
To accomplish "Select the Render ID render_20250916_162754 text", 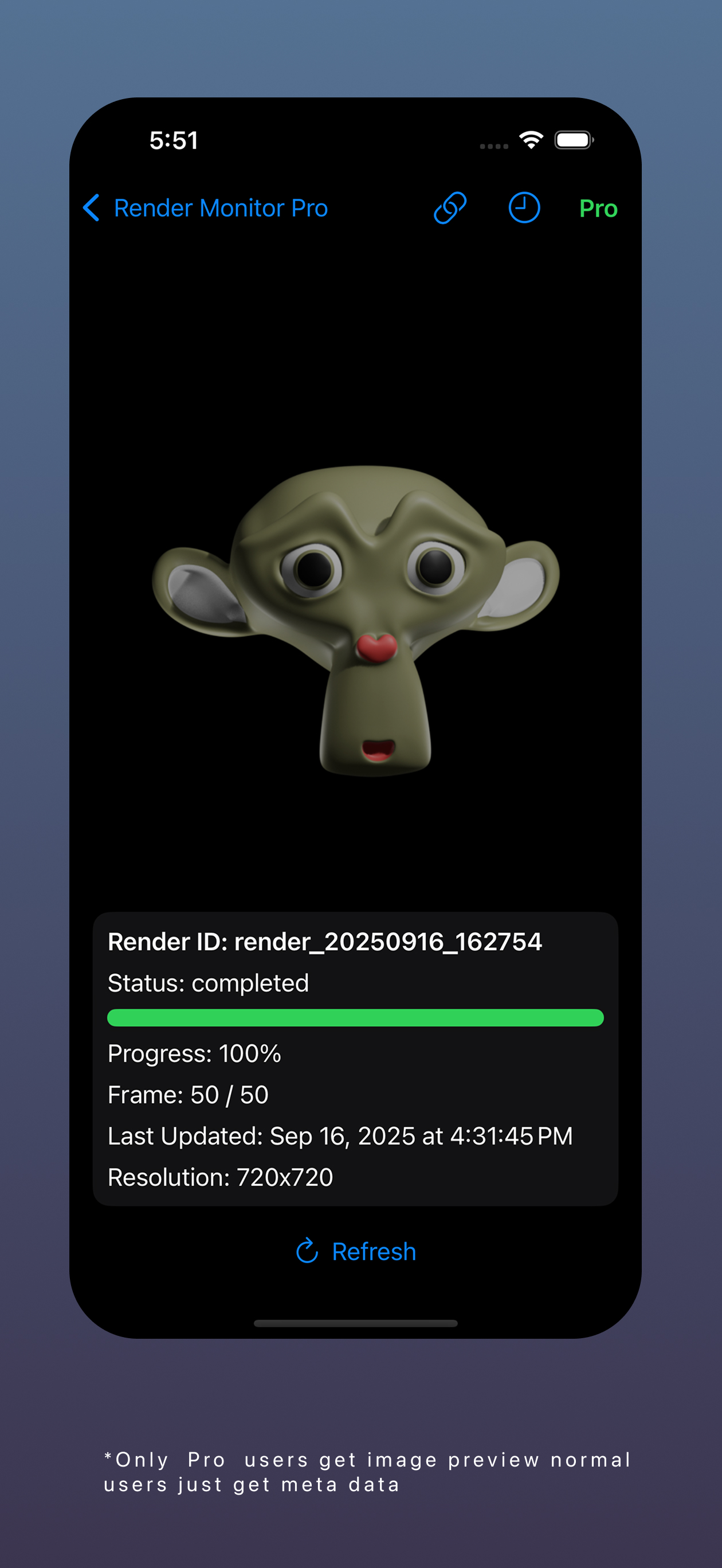I will coord(324,942).
